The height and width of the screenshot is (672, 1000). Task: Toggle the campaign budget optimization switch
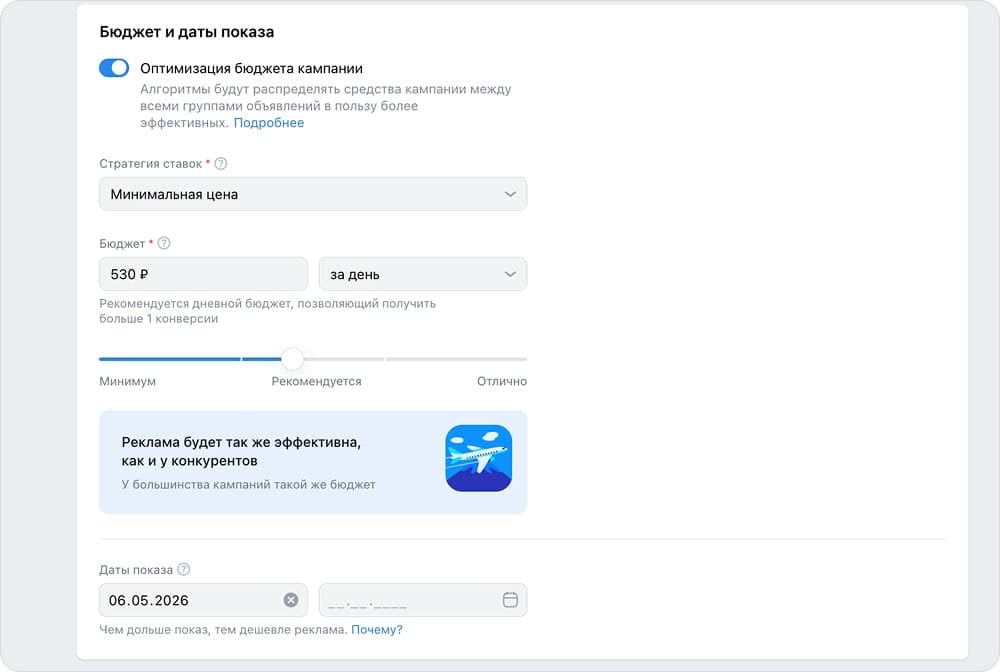(114, 68)
